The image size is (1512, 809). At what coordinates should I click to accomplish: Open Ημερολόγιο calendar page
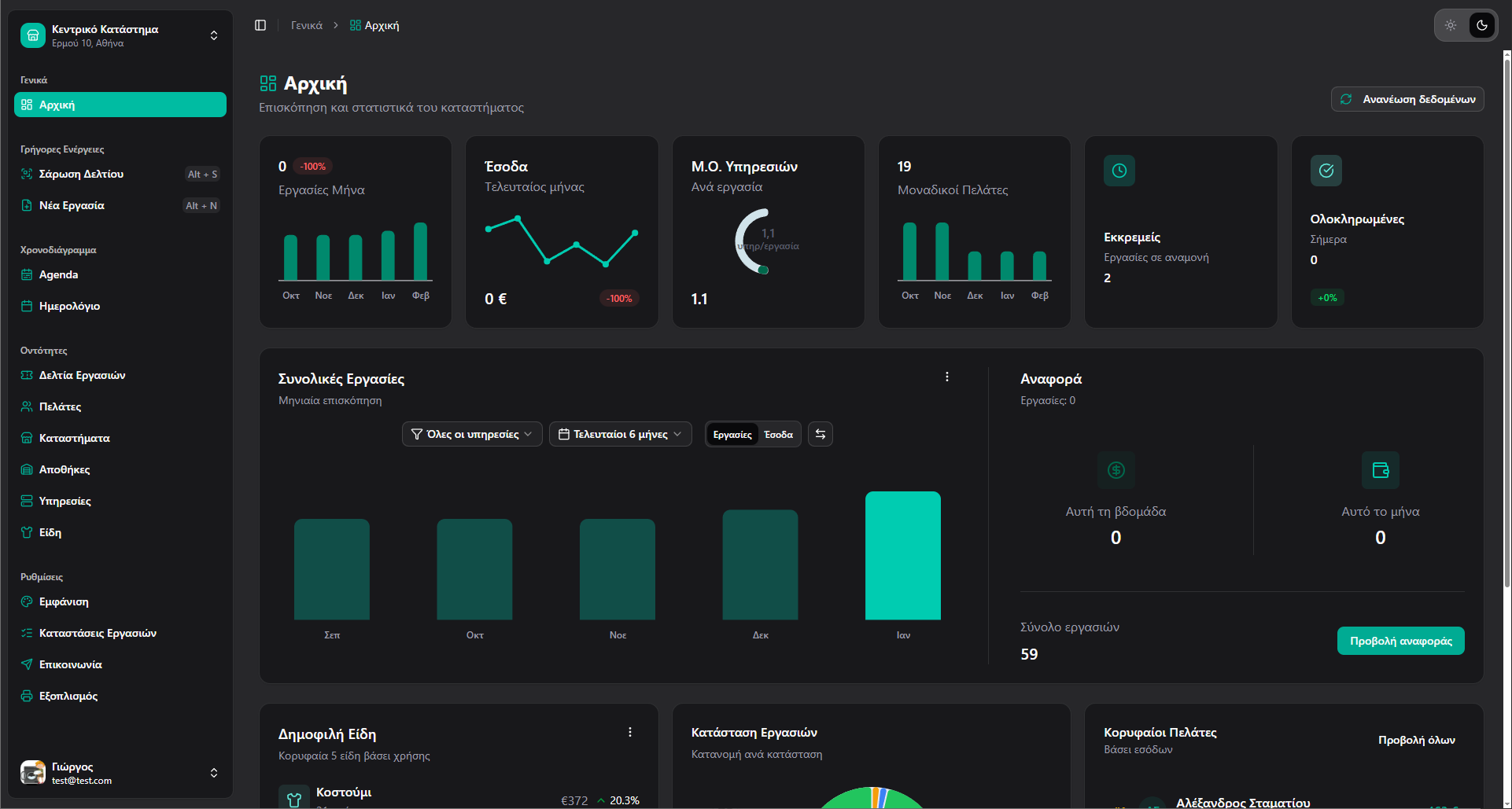point(120,306)
